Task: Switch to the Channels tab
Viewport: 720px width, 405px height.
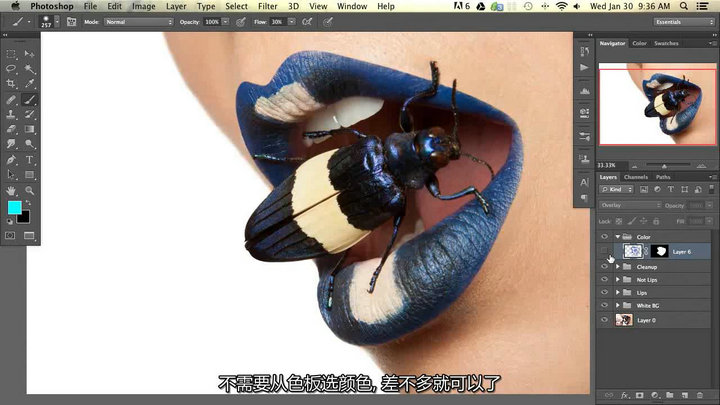Action: pyautogui.click(x=636, y=177)
